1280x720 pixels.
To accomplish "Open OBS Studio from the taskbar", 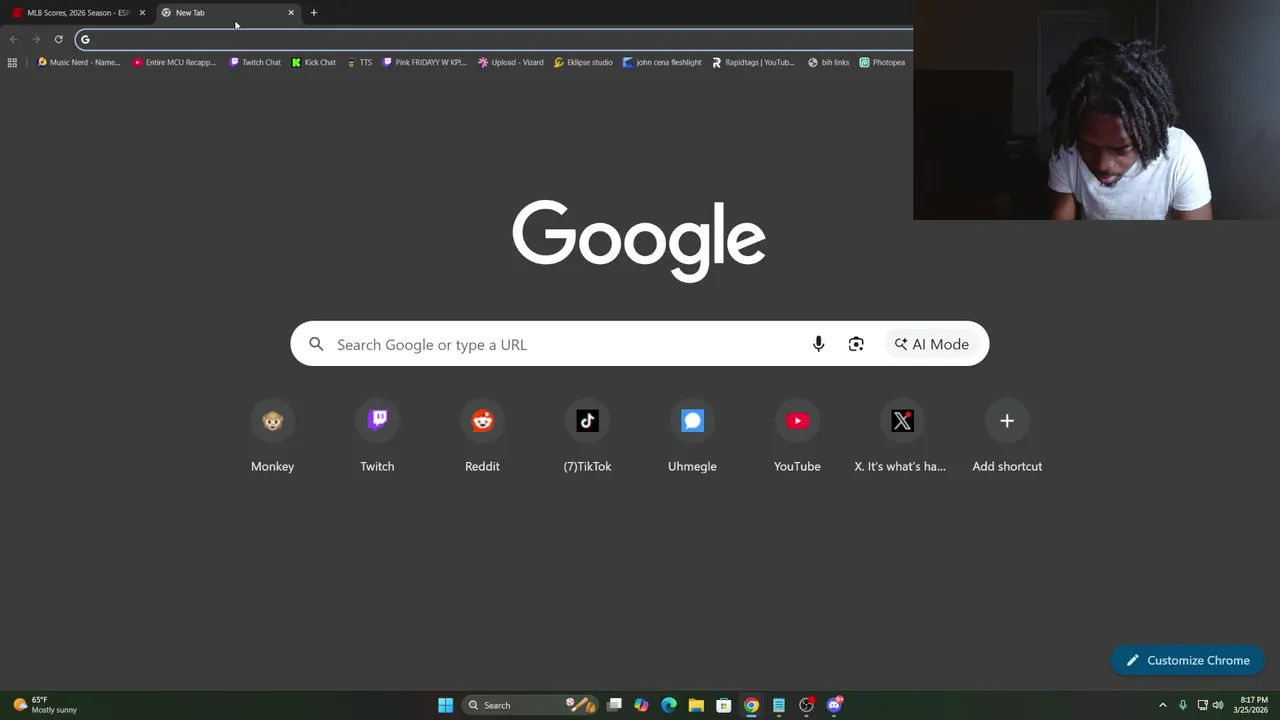I will click(806, 705).
